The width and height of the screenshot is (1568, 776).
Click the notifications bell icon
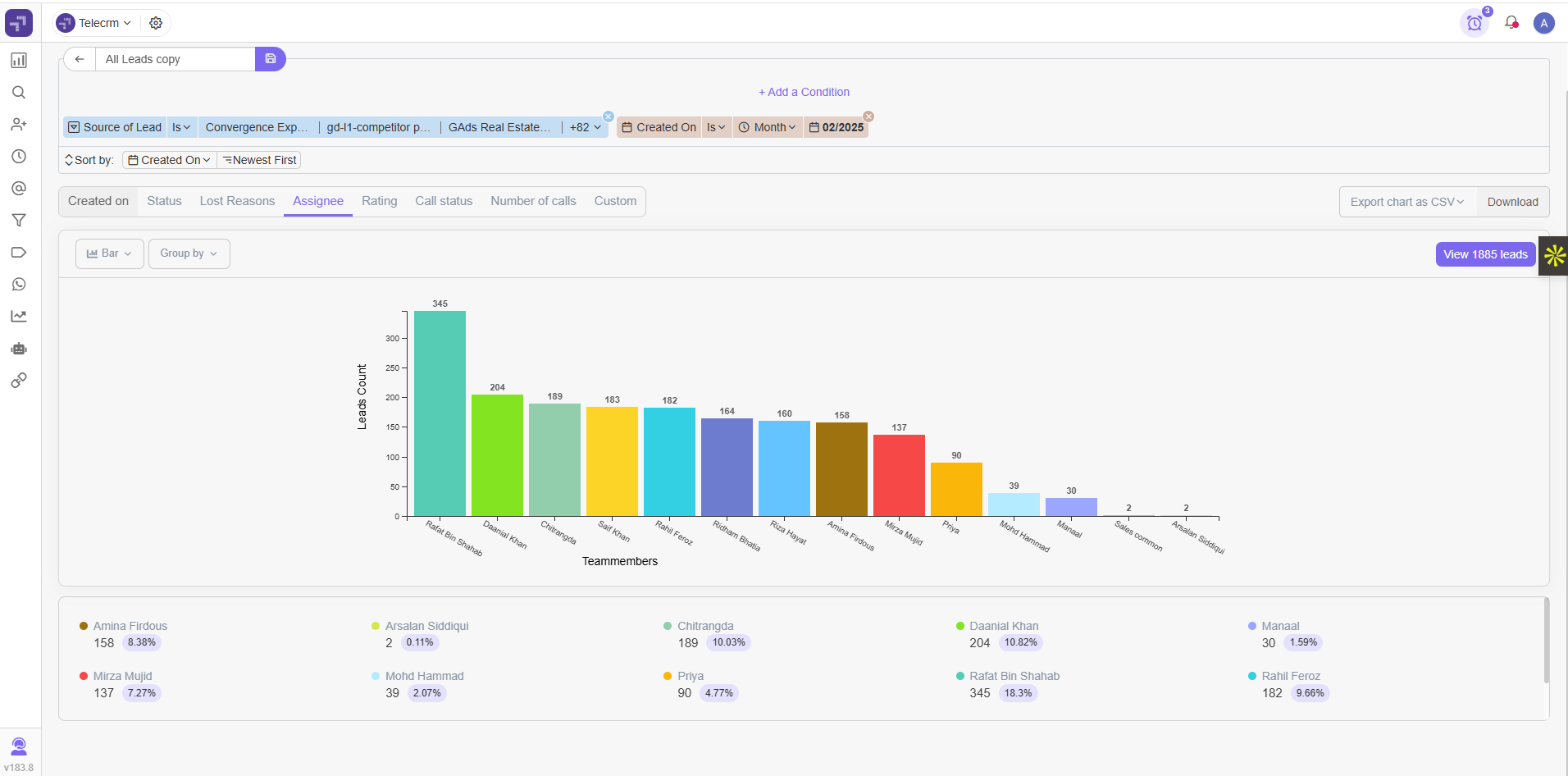tap(1511, 23)
